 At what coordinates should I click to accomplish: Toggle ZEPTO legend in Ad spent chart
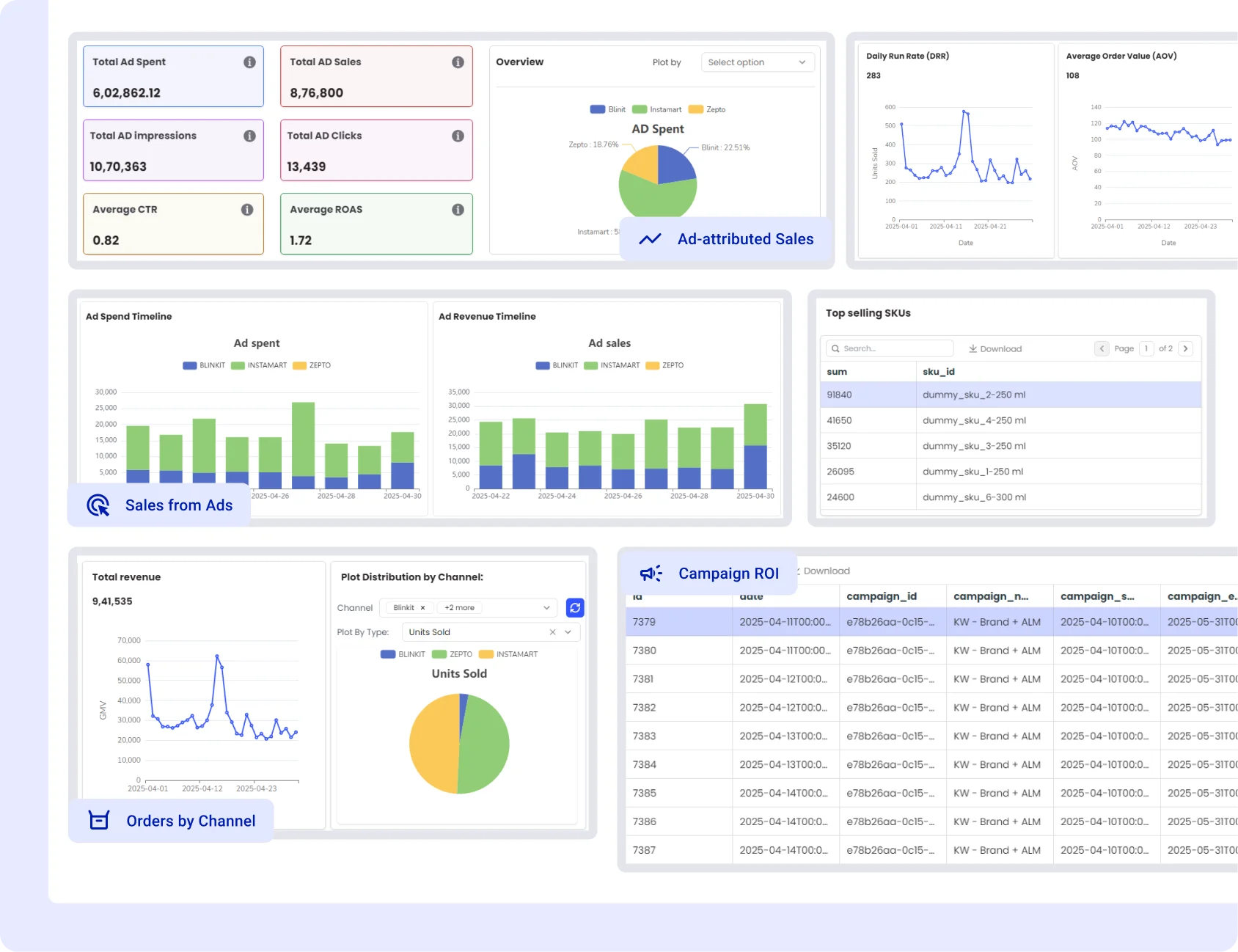pyautogui.click(x=312, y=365)
